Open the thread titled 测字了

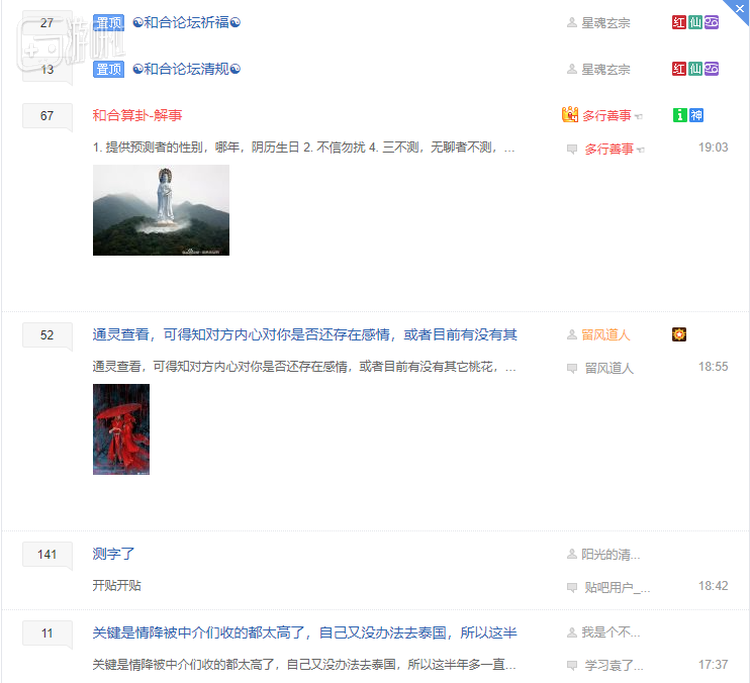tap(113, 553)
